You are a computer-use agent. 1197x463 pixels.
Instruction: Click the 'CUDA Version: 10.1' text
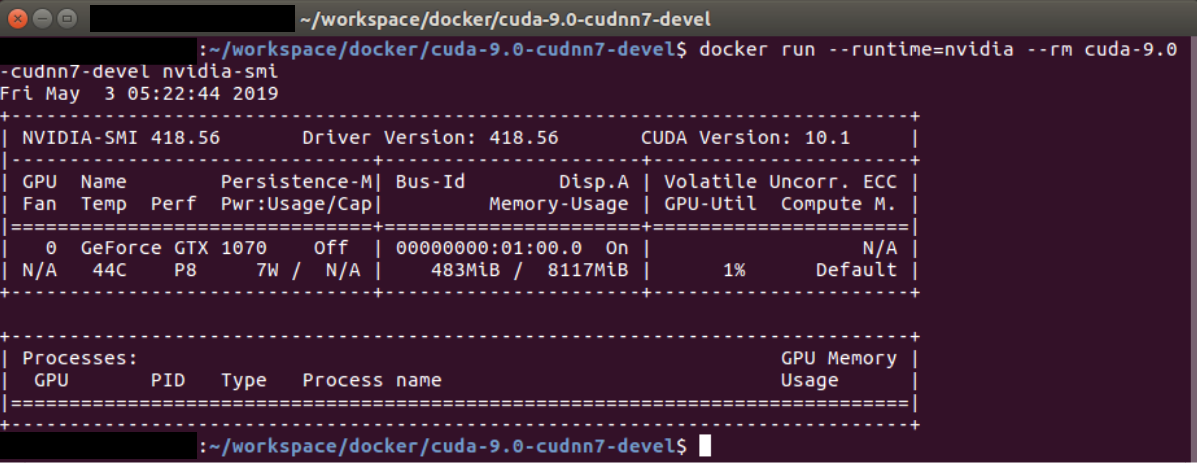pos(745,137)
